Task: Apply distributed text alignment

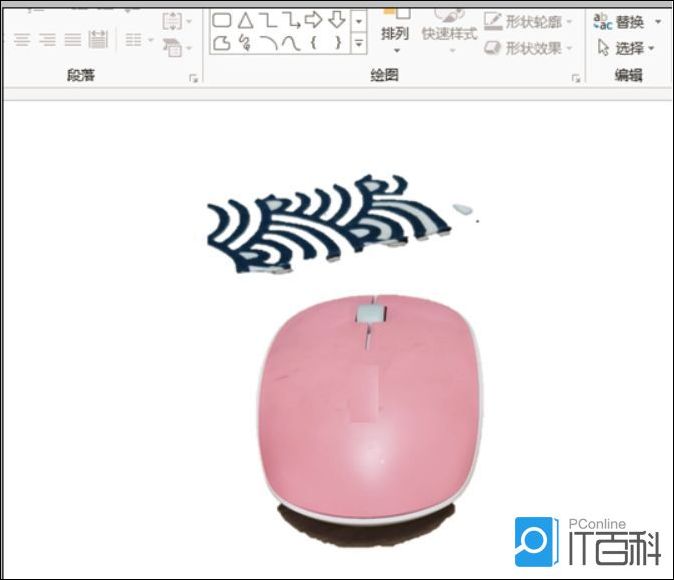Action: pyautogui.click(x=98, y=40)
